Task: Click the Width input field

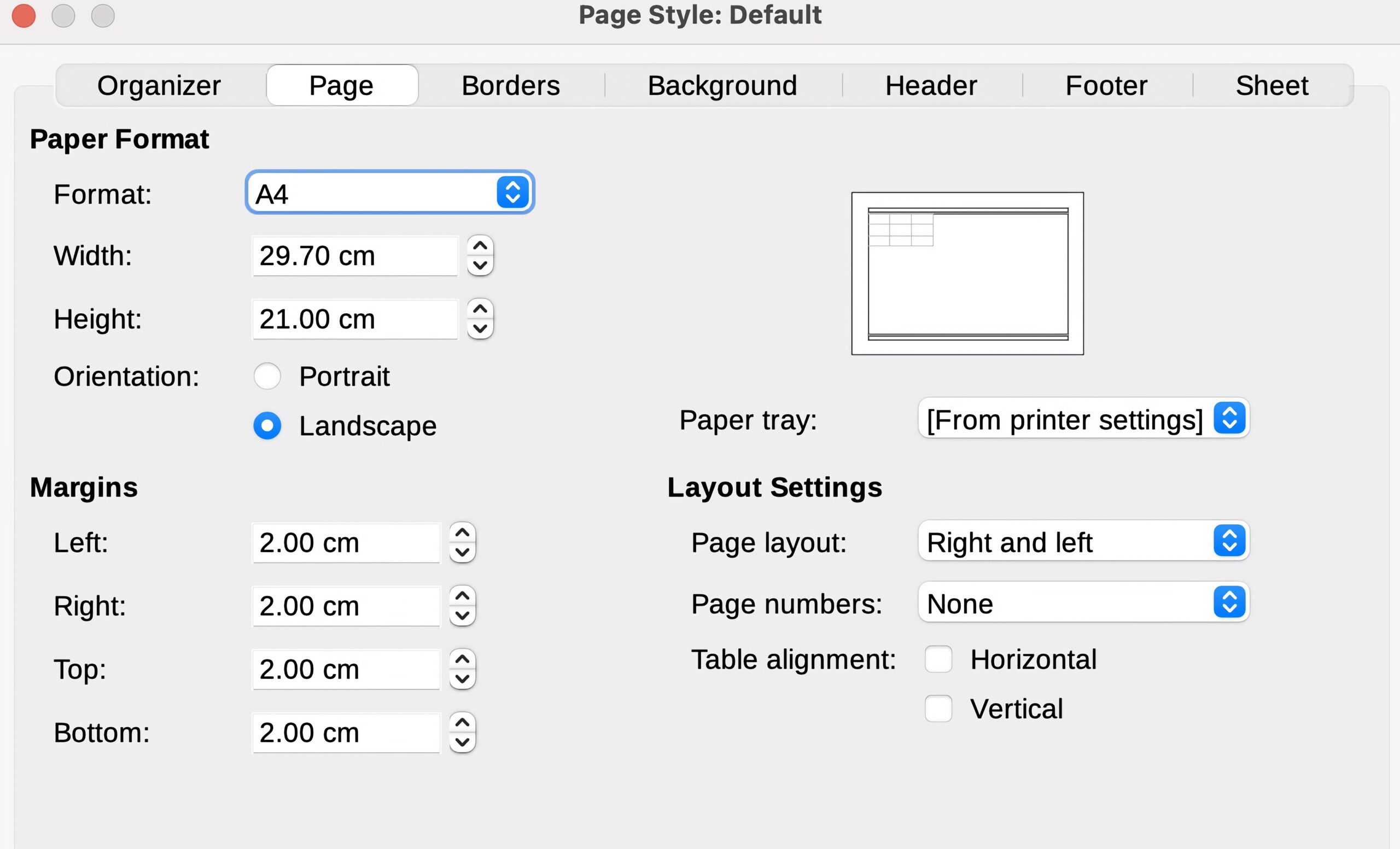Action: (354, 256)
